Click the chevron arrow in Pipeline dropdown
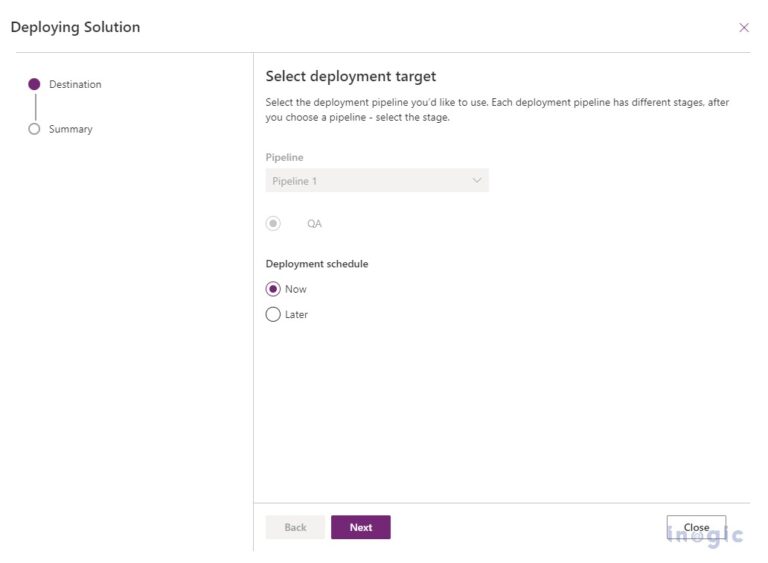The width and height of the screenshot is (768, 563). tap(476, 181)
